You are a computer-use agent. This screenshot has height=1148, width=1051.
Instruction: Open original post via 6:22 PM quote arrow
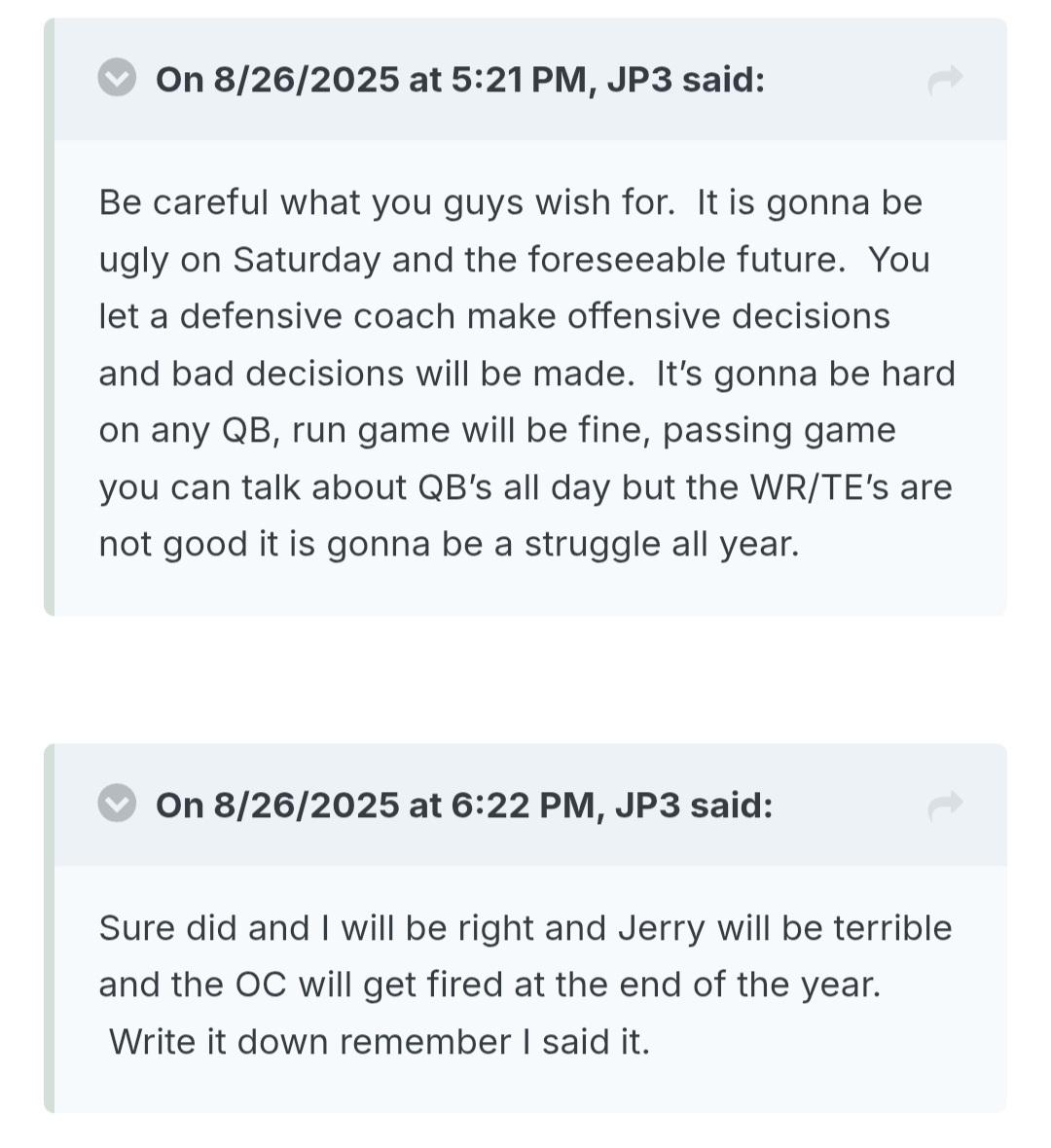(x=945, y=806)
